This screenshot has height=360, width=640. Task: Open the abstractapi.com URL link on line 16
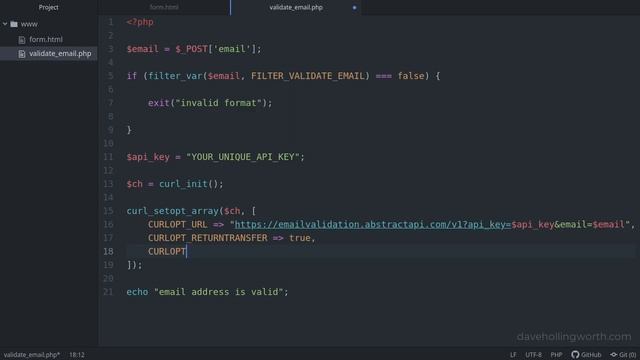pyautogui.click(x=373, y=224)
